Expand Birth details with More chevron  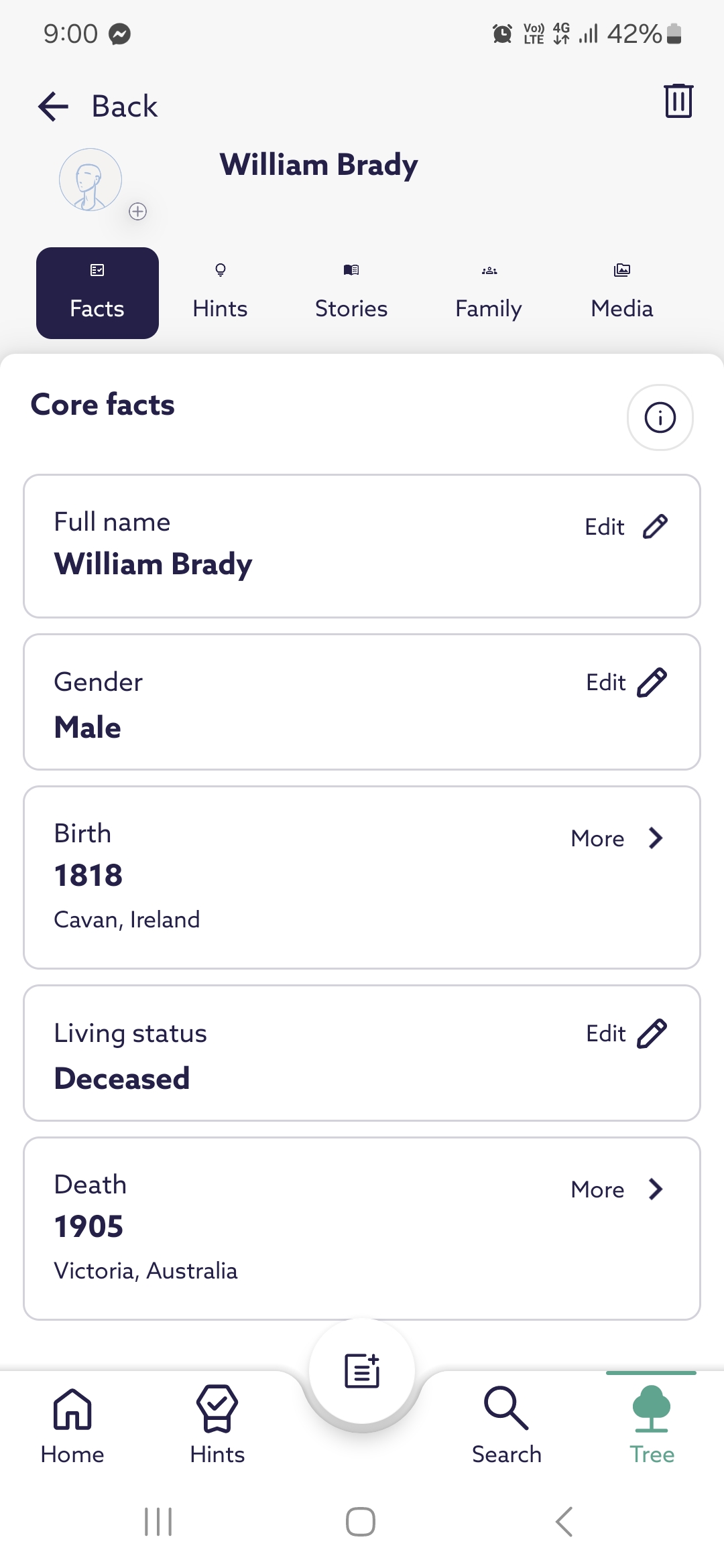point(655,838)
